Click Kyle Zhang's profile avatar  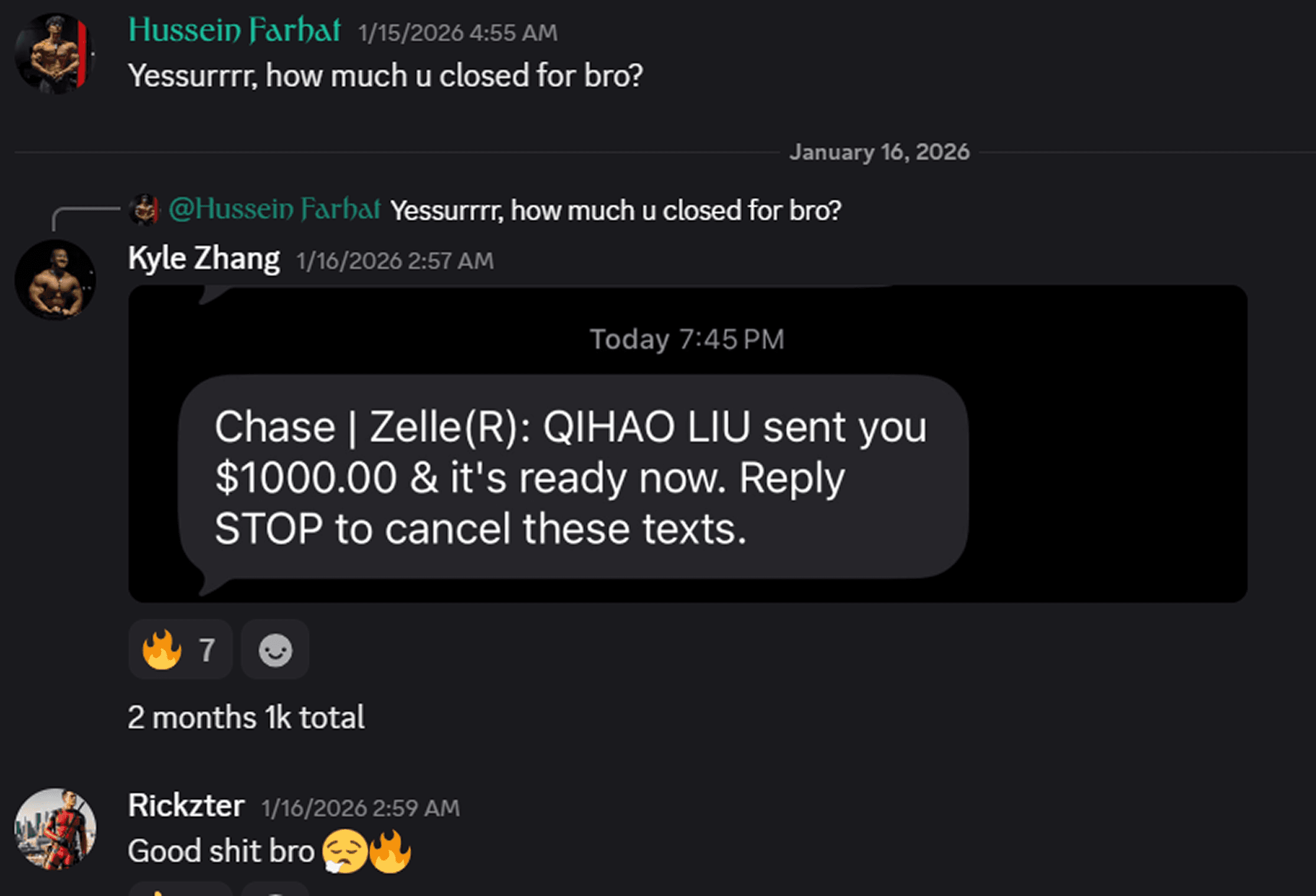tap(56, 280)
